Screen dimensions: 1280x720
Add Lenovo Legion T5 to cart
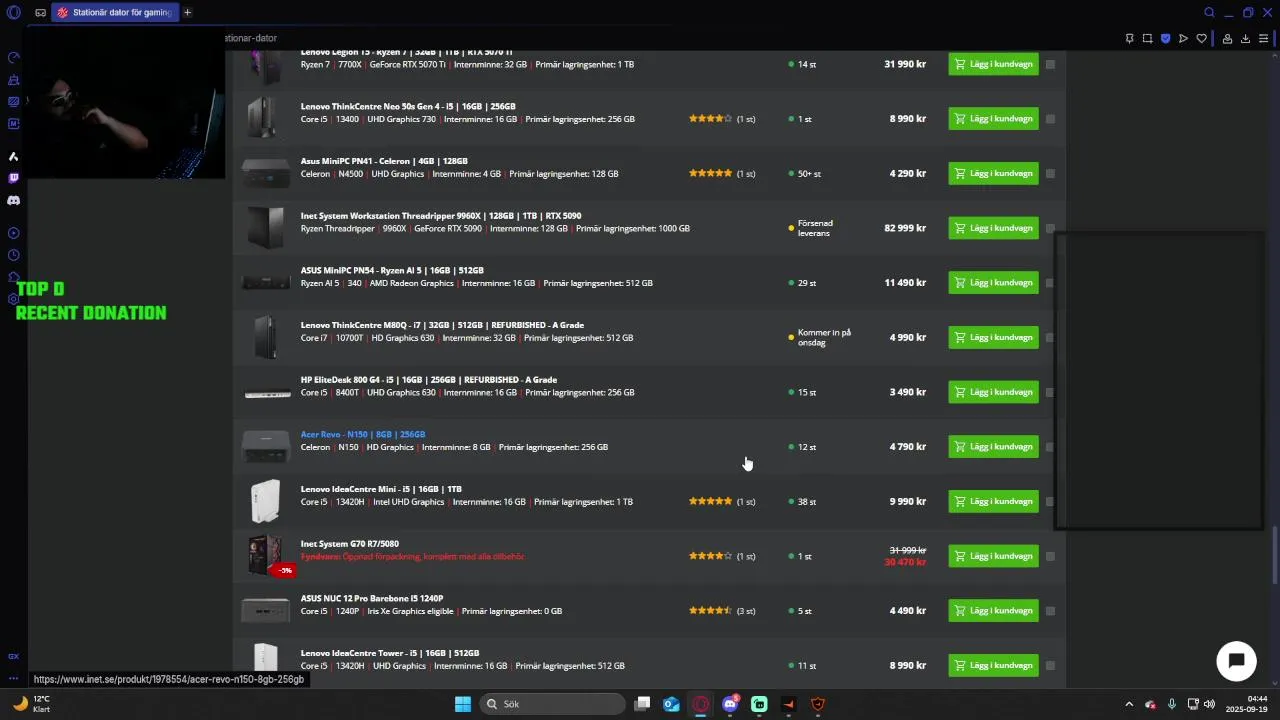(x=993, y=64)
